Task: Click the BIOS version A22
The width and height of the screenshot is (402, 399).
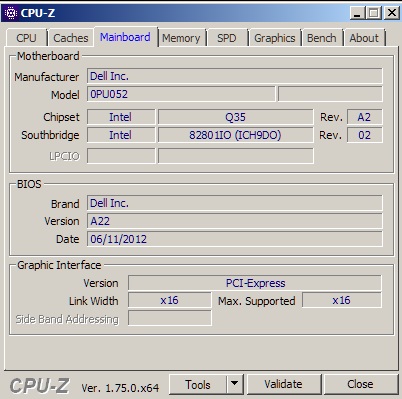Action: [235, 221]
